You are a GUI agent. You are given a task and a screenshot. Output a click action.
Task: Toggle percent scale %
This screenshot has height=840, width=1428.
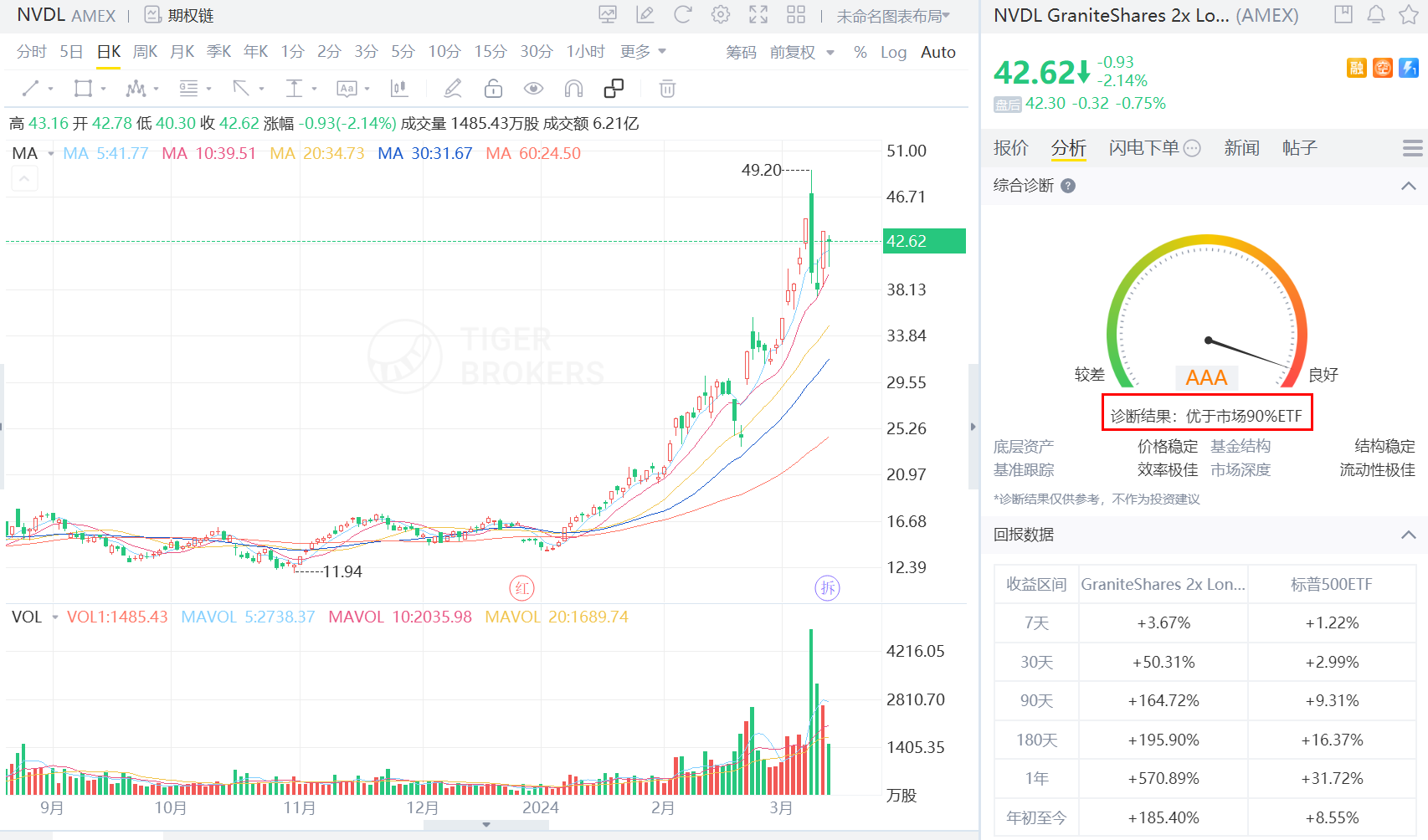[x=860, y=53]
